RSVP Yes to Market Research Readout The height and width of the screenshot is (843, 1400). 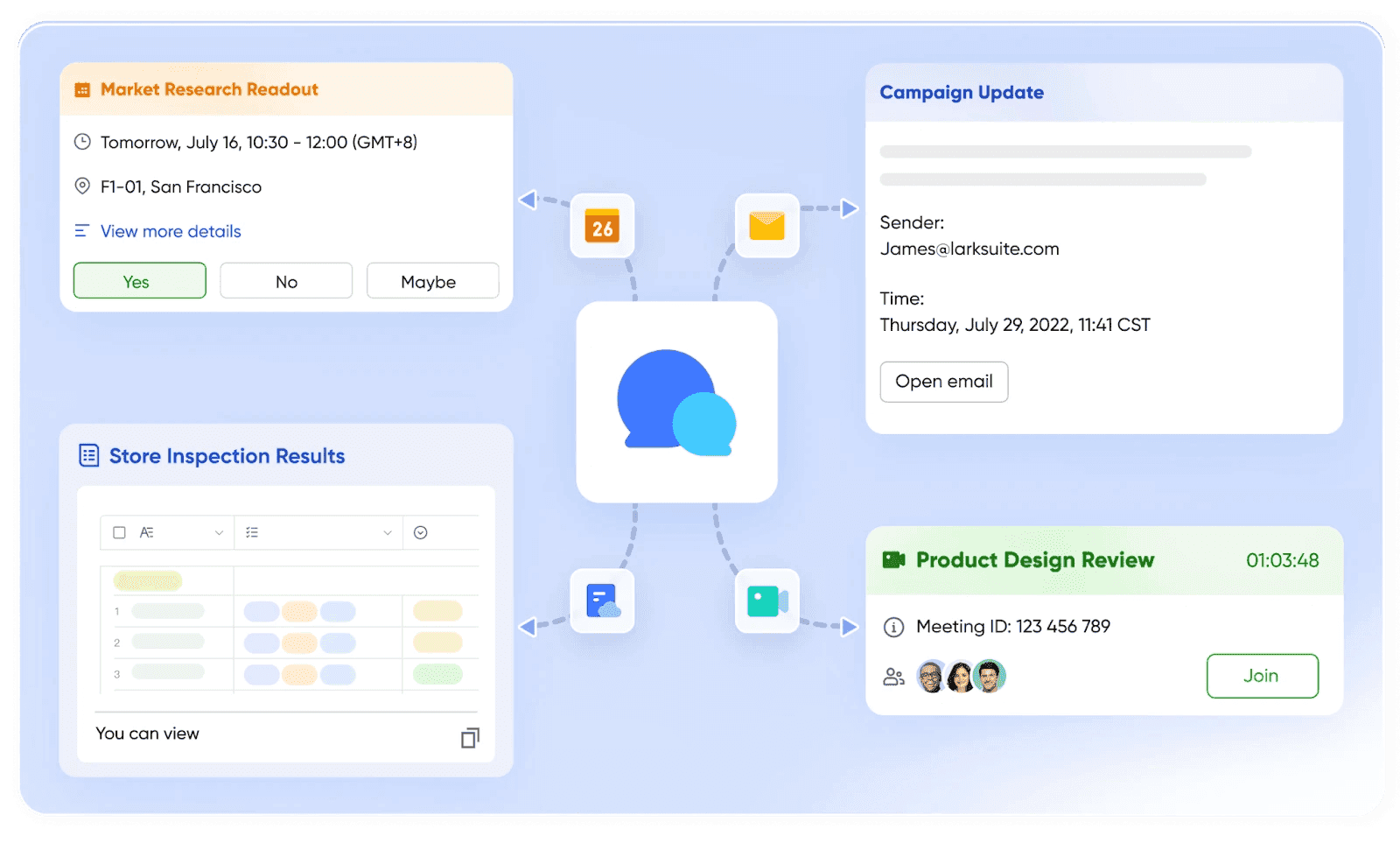[139, 281]
